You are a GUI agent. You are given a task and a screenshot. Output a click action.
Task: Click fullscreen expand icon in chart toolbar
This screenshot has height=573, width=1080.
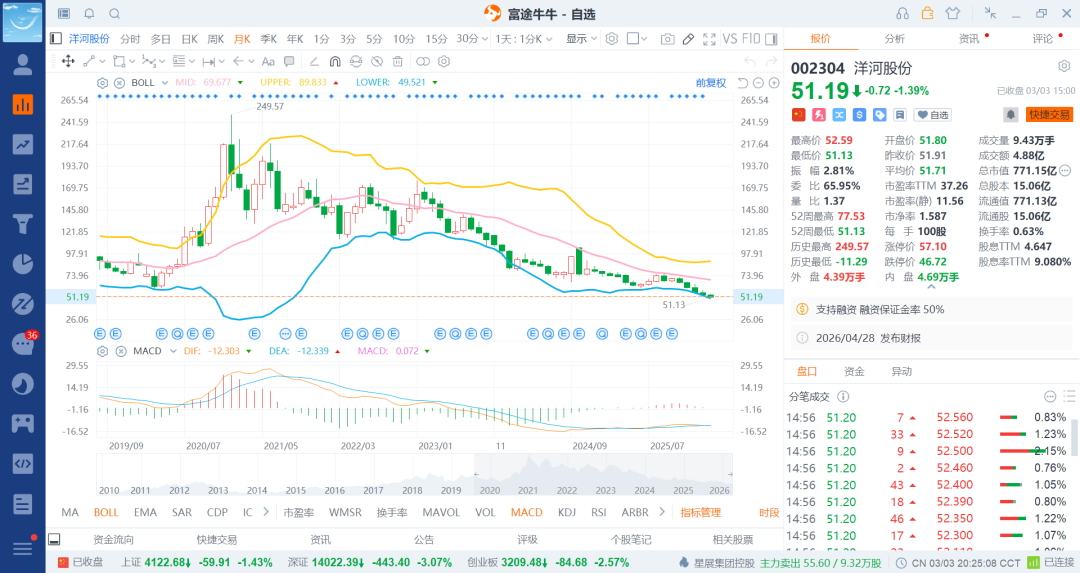point(710,39)
